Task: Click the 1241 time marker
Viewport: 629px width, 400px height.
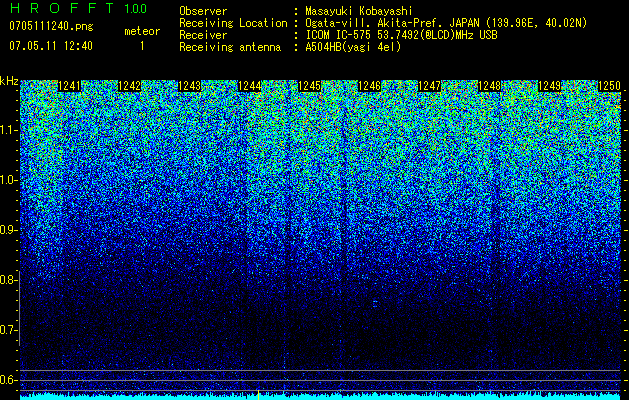Action: coord(69,86)
